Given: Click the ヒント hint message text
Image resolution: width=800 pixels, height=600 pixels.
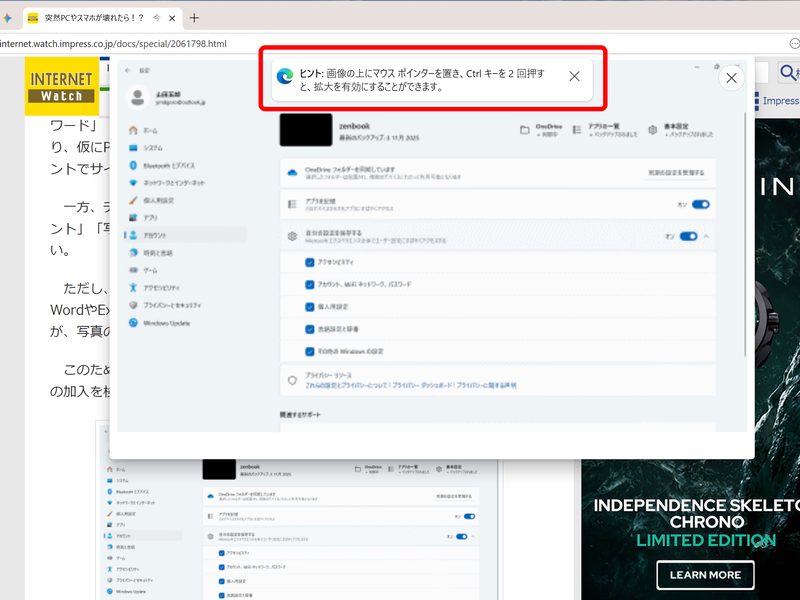Looking at the screenshot, I should [x=422, y=80].
